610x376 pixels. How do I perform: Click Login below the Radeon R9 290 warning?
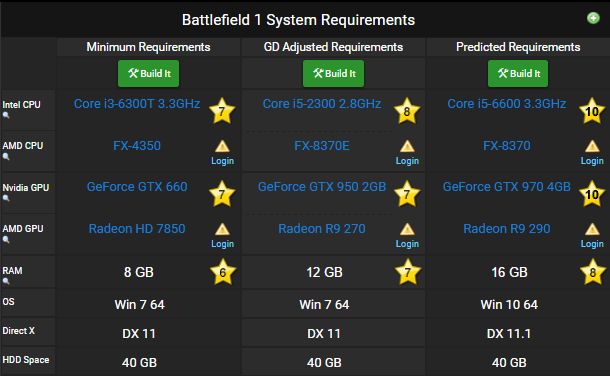click(592, 244)
